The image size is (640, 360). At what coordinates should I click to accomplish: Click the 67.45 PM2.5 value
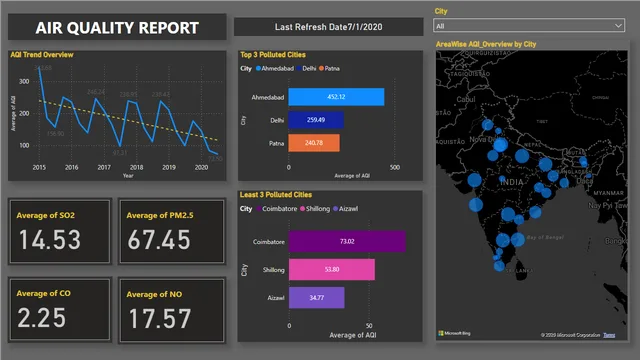[x=159, y=240]
